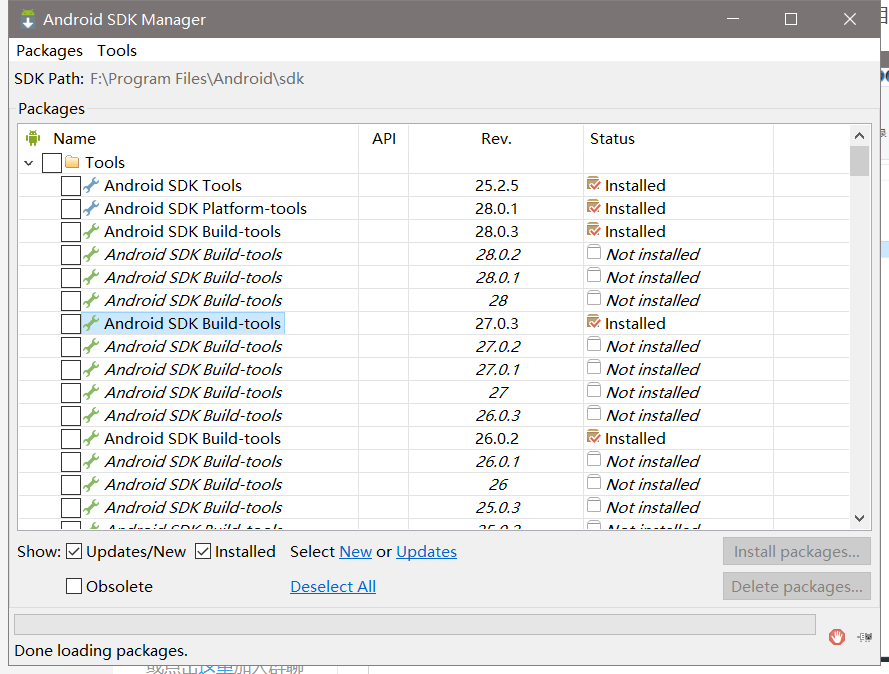Click the SDK Path value text

point(197,79)
